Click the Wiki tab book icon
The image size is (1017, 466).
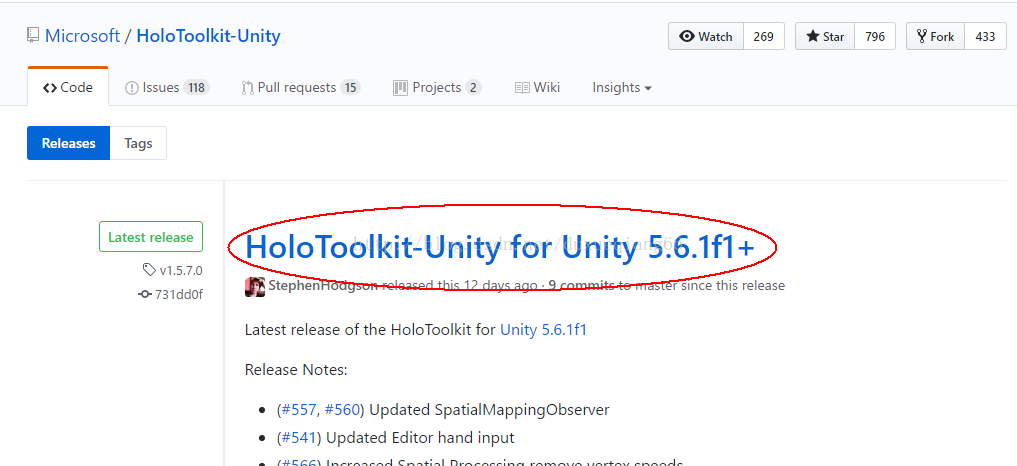point(522,88)
